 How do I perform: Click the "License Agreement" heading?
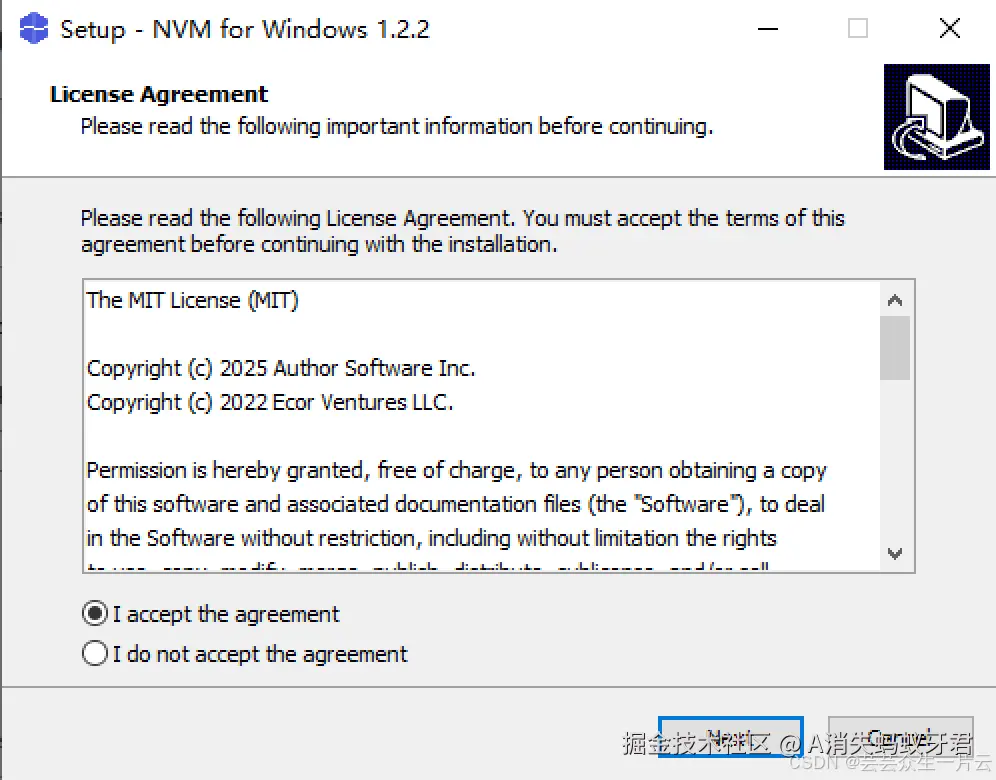[159, 94]
